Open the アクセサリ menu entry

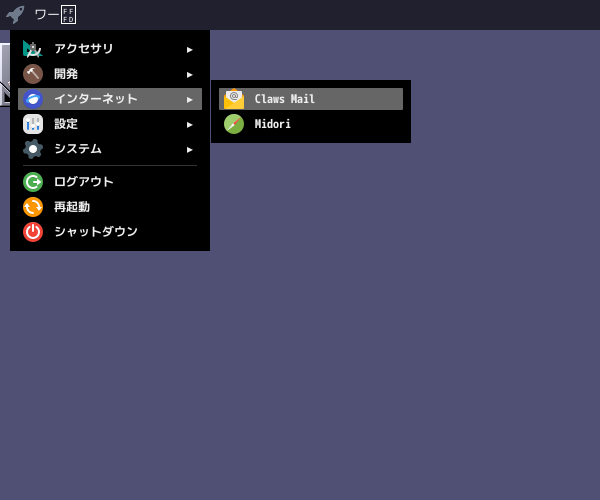pyautogui.click(x=110, y=49)
